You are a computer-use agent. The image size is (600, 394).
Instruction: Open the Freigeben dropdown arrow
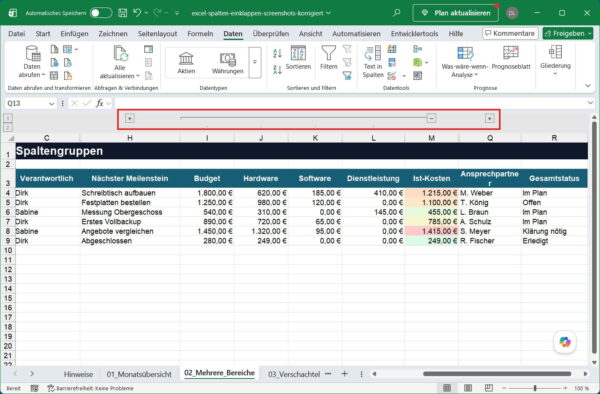589,34
